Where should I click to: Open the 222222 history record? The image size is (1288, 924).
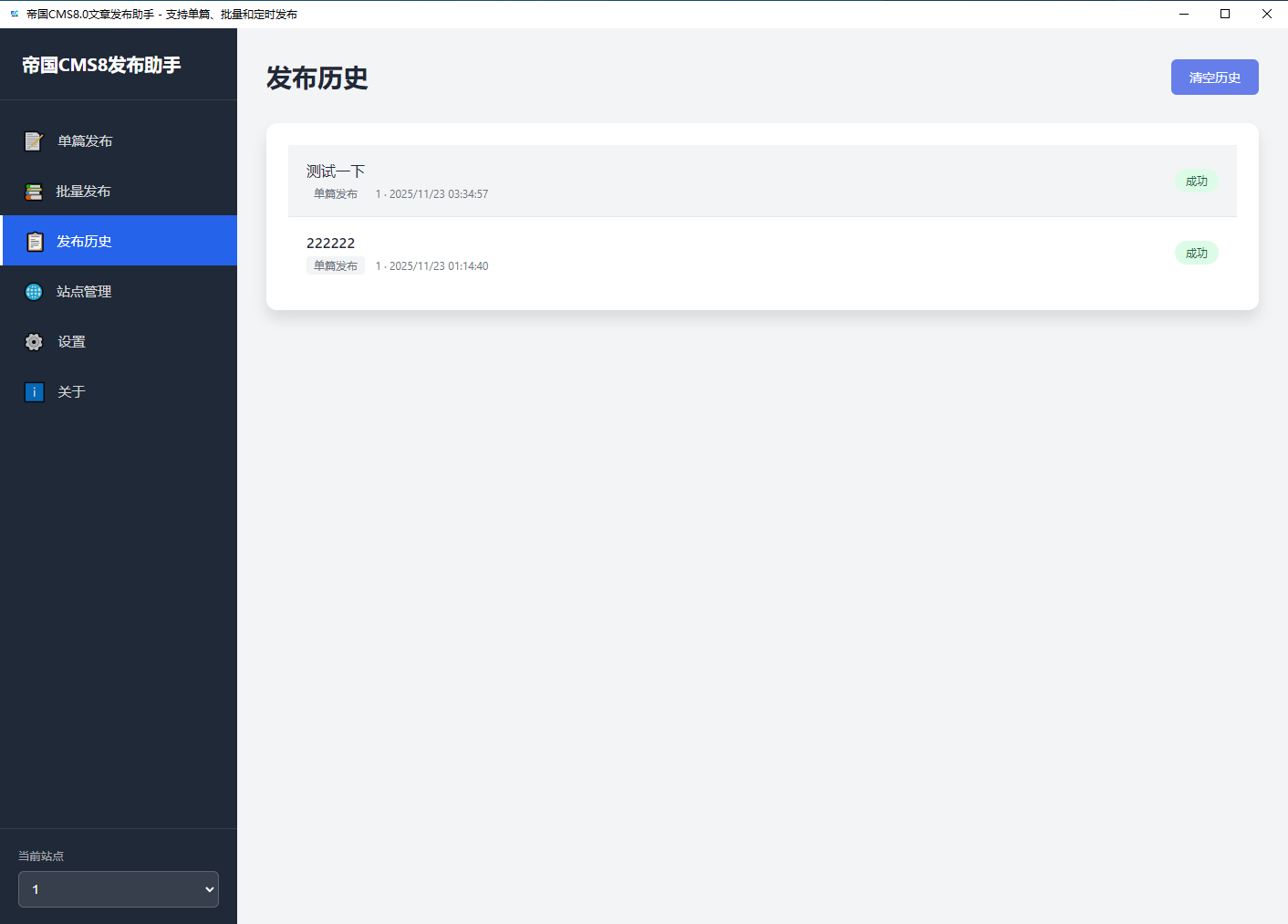(330, 244)
